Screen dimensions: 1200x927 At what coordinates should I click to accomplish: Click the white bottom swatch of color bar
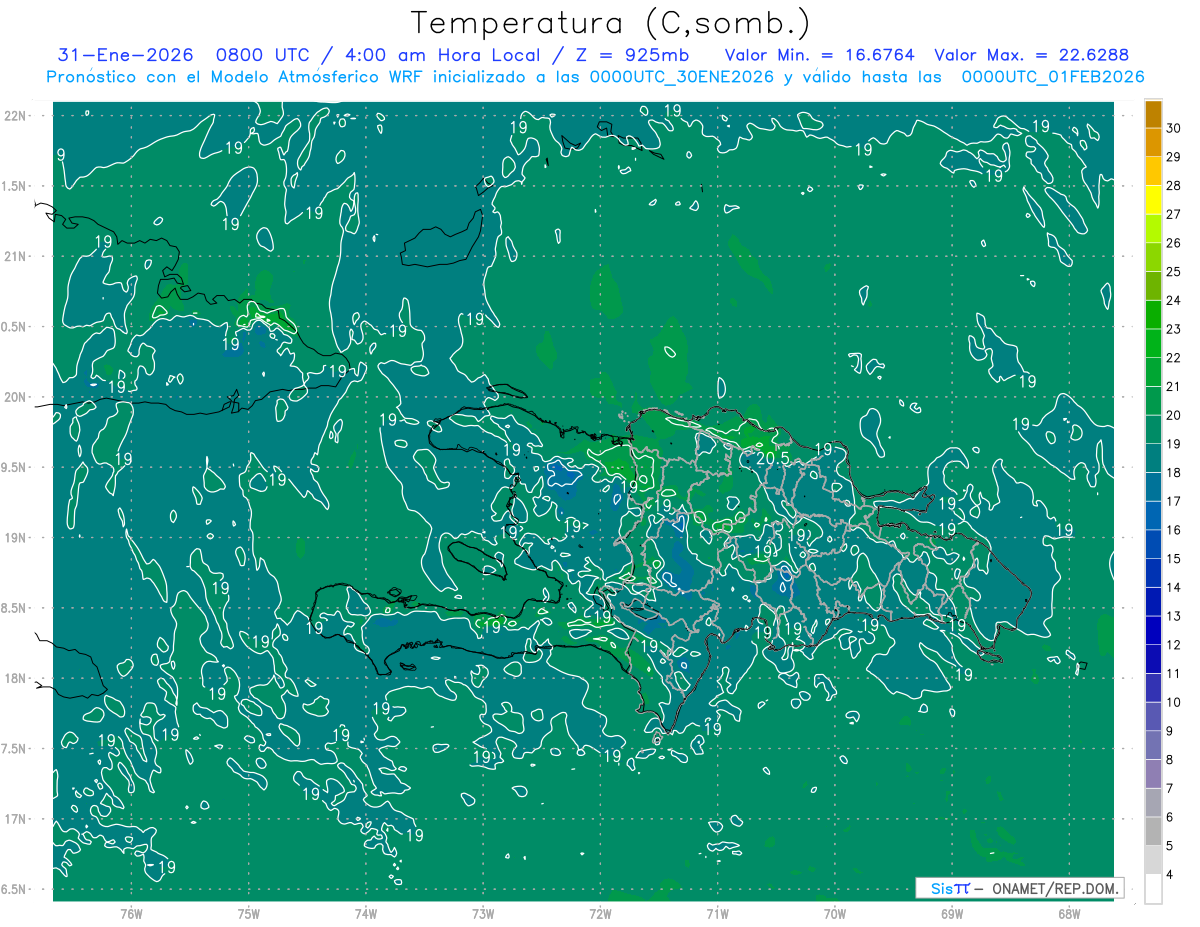1153,888
